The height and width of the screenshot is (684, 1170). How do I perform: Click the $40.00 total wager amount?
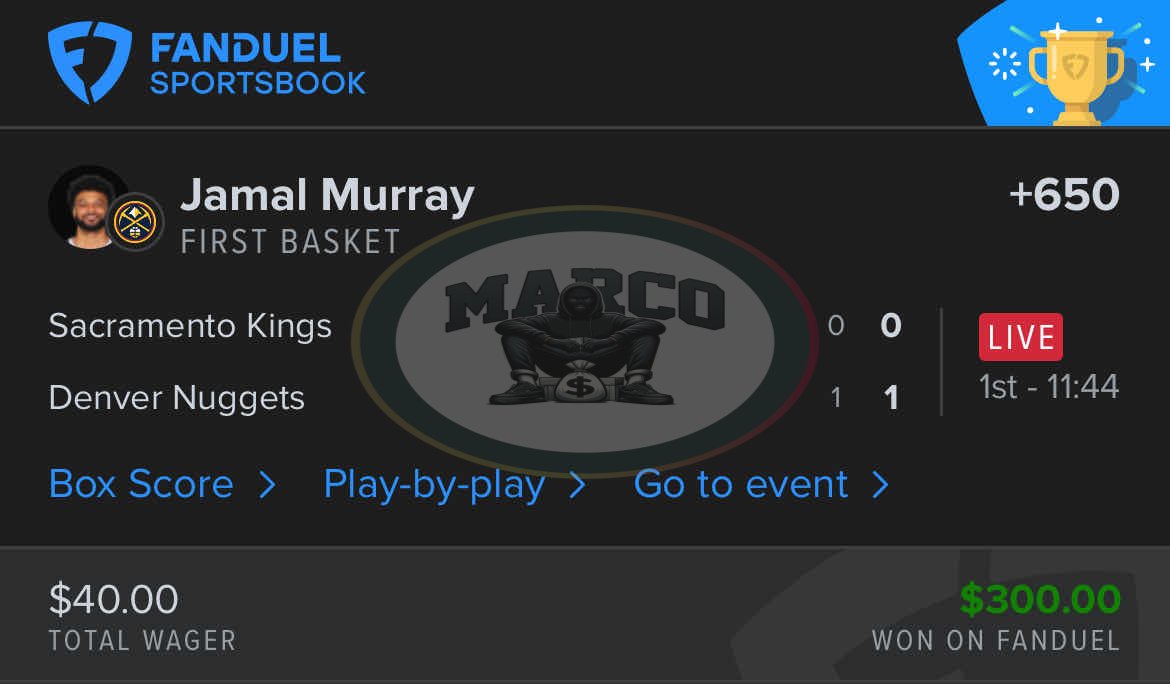[113, 599]
